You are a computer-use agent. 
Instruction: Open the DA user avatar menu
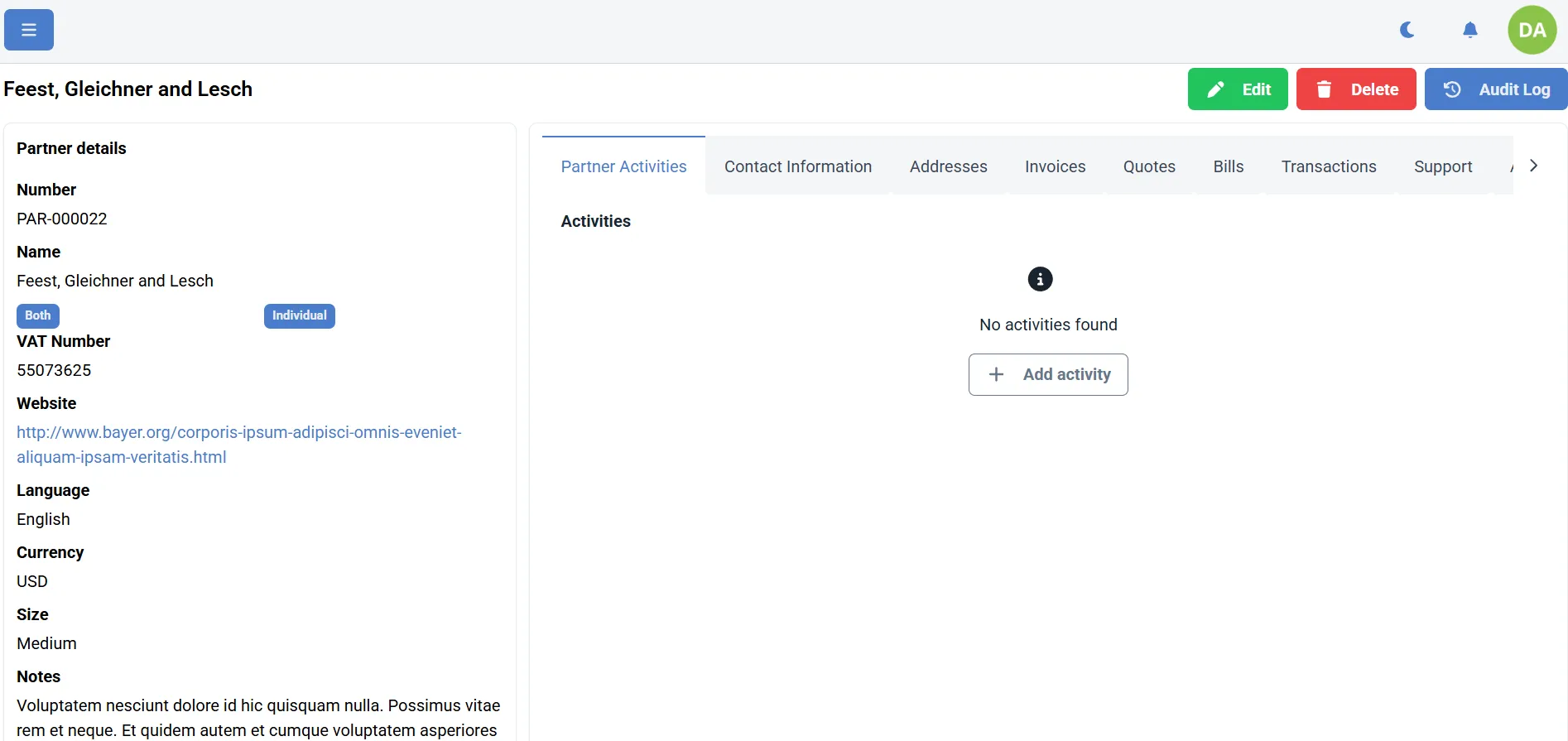[1532, 31]
